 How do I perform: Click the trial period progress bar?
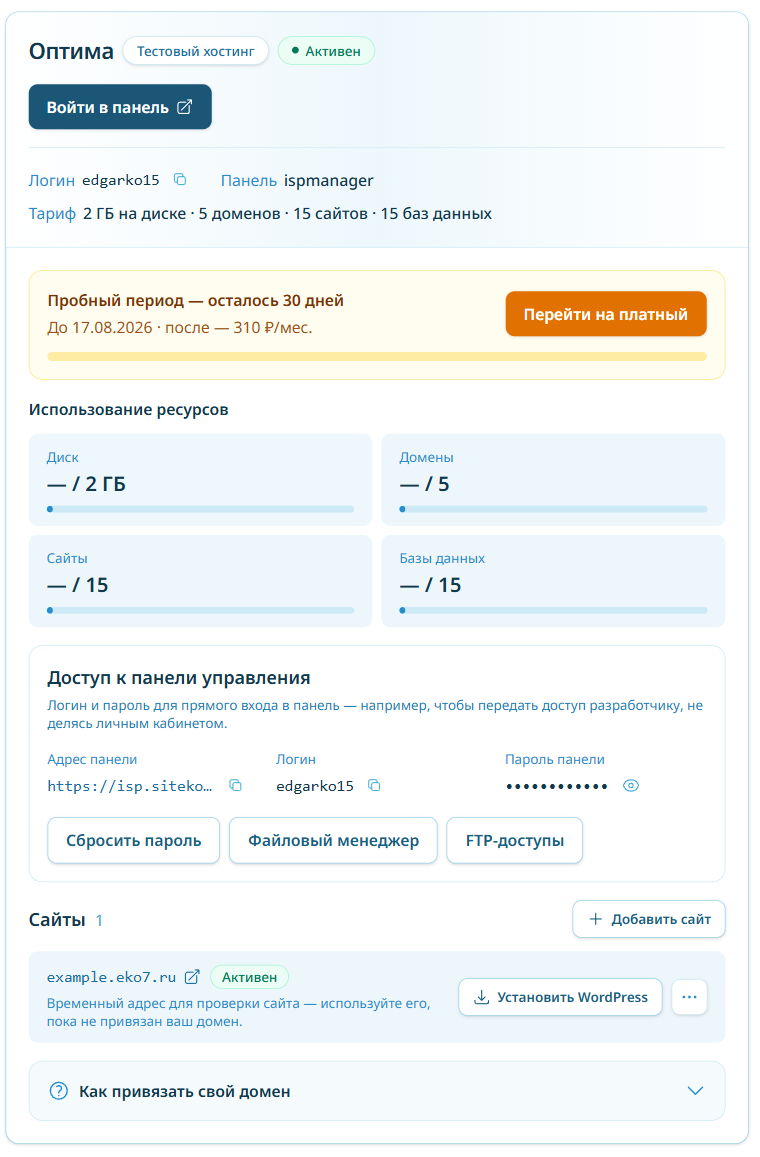(379, 358)
